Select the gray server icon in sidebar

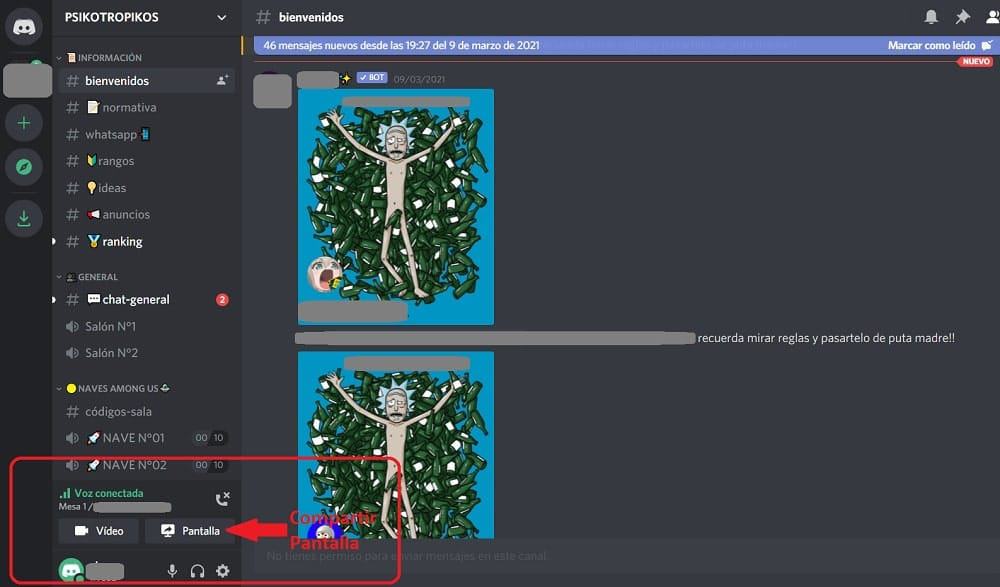pos(27,81)
